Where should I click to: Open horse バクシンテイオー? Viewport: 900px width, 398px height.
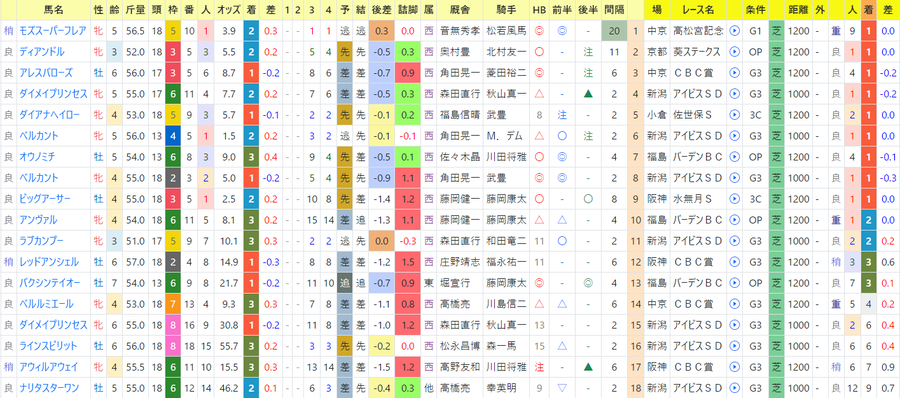point(49,283)
